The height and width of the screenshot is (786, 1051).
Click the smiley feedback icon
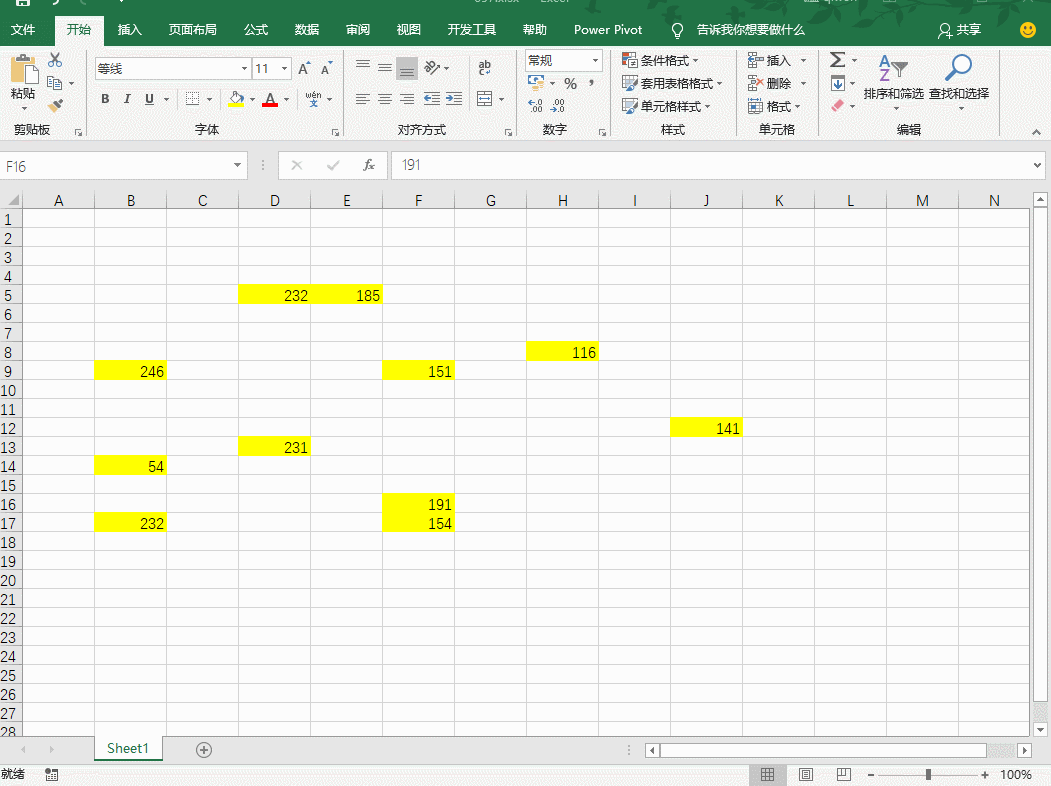1028,29
